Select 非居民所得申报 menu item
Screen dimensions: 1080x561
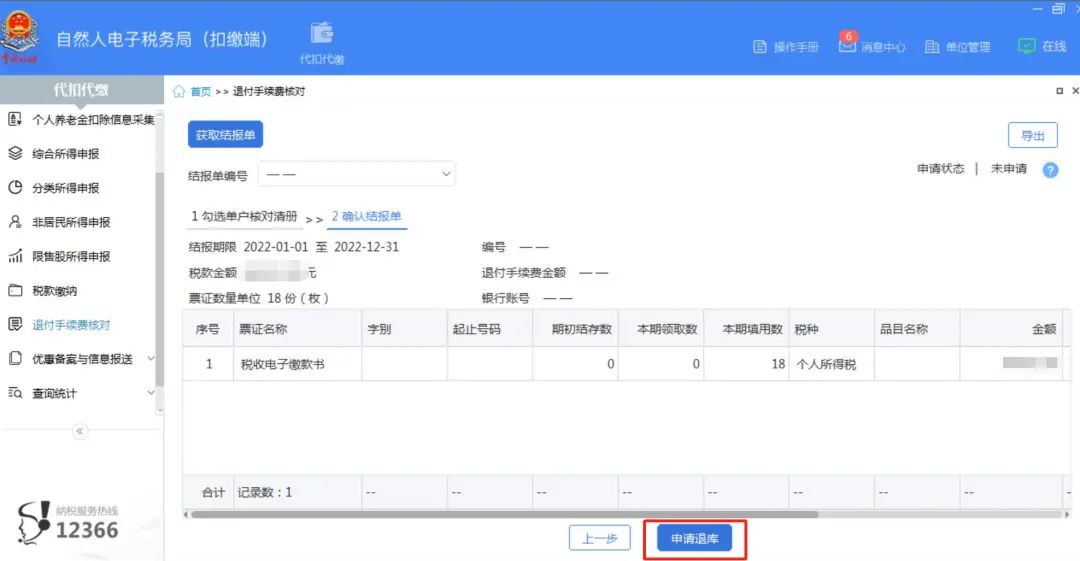[71, 222]
